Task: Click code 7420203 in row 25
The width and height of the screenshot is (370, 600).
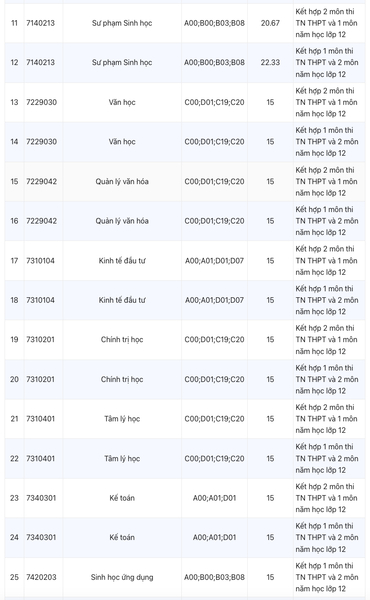Action: point(41,577)
